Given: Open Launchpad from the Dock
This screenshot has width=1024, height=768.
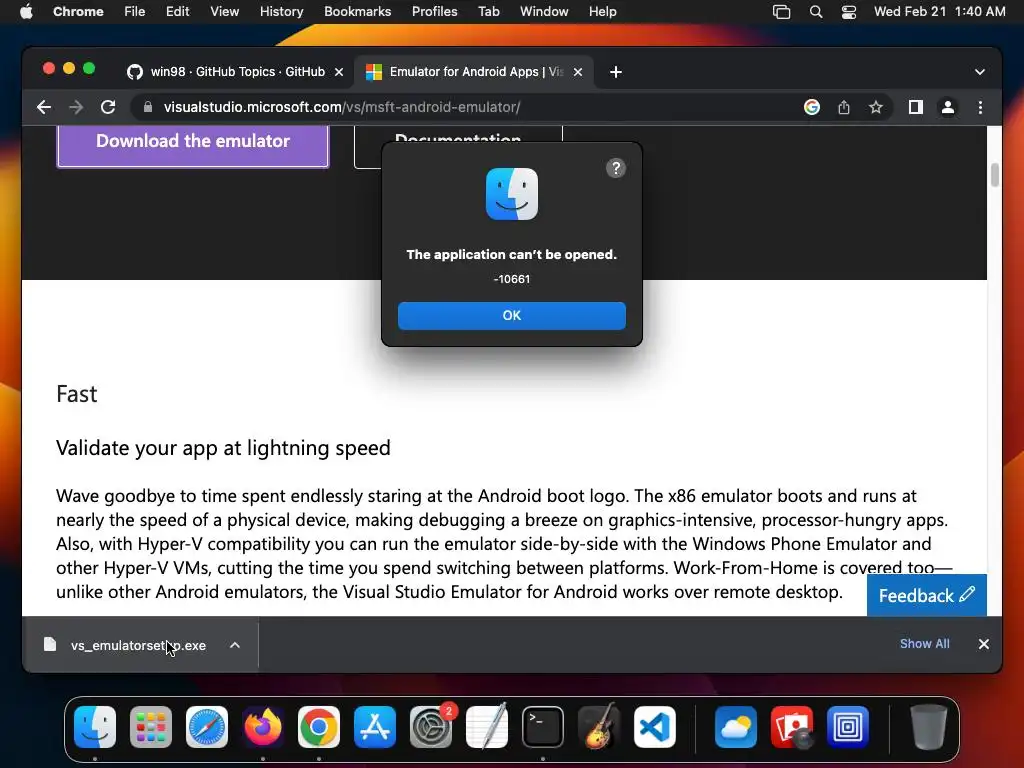Looking at the screenshot, I should click(151, 727).
